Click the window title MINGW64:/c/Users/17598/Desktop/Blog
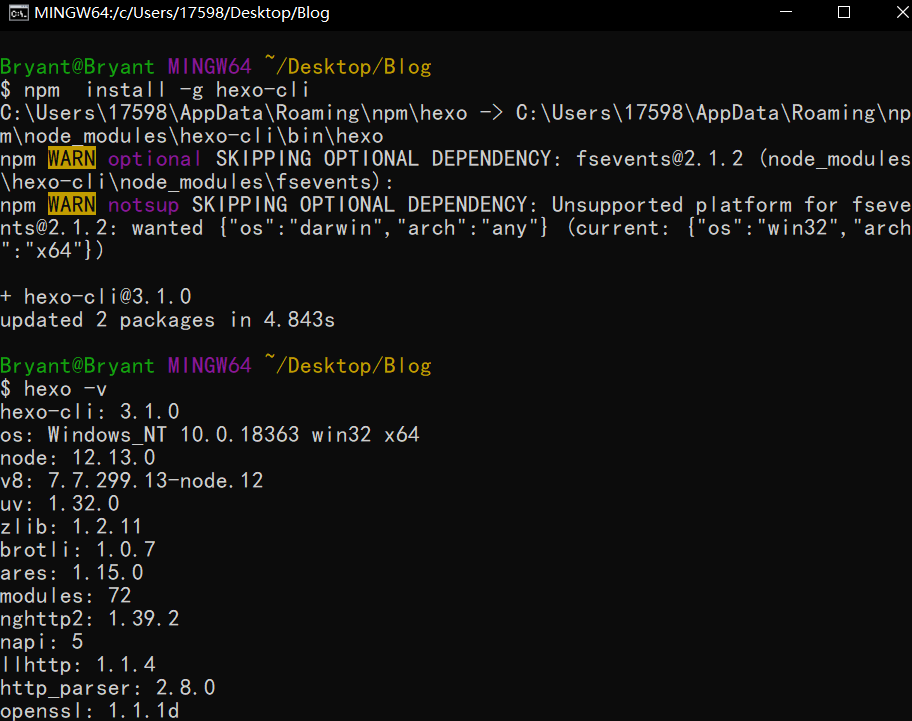The image size is (912, 721). point(182,13)
